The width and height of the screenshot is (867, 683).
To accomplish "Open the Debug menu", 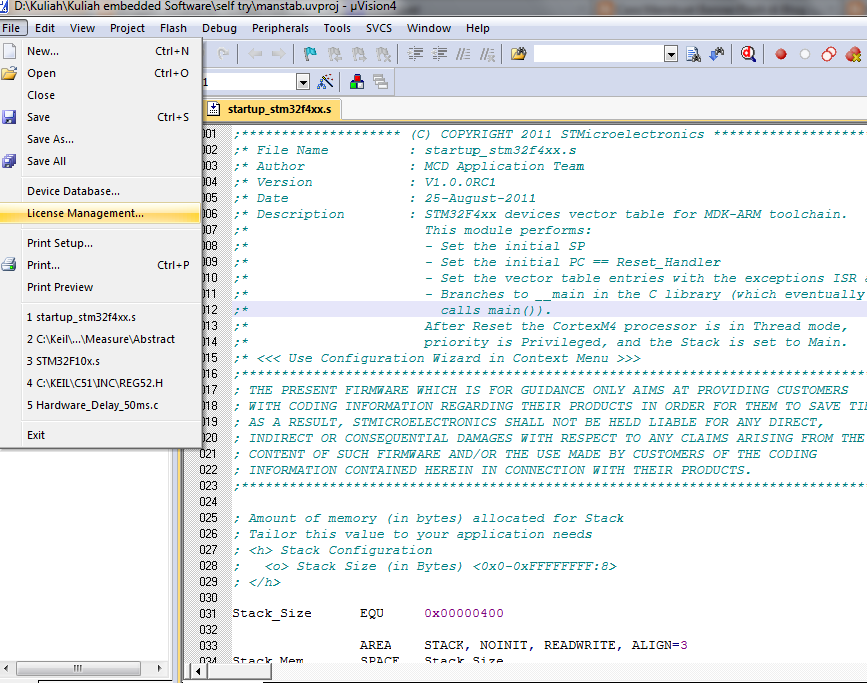I will (x=219, y=28).
